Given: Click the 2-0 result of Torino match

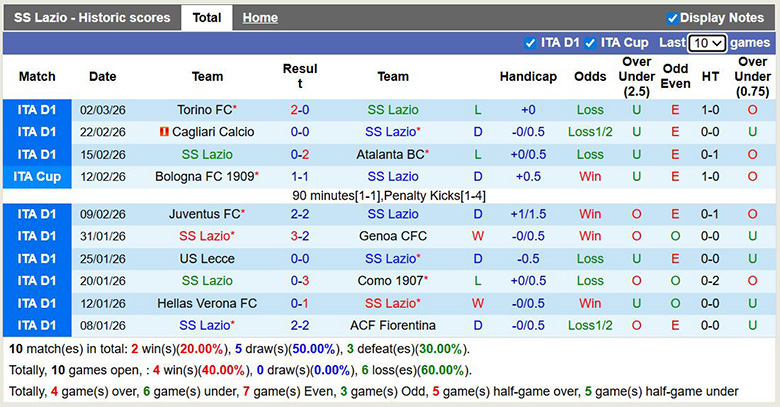Looking at the screenshot, I should [300, 110].
